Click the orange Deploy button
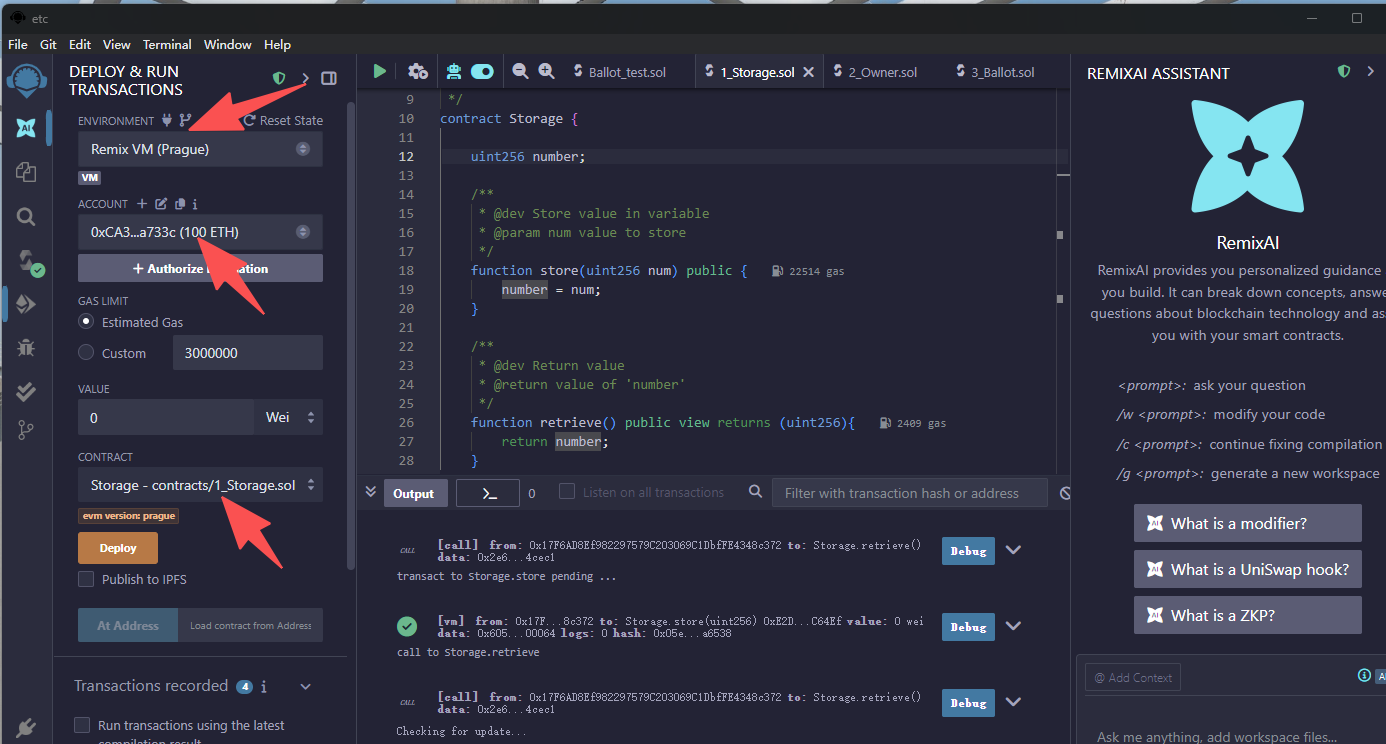 [x=118, y=548]
